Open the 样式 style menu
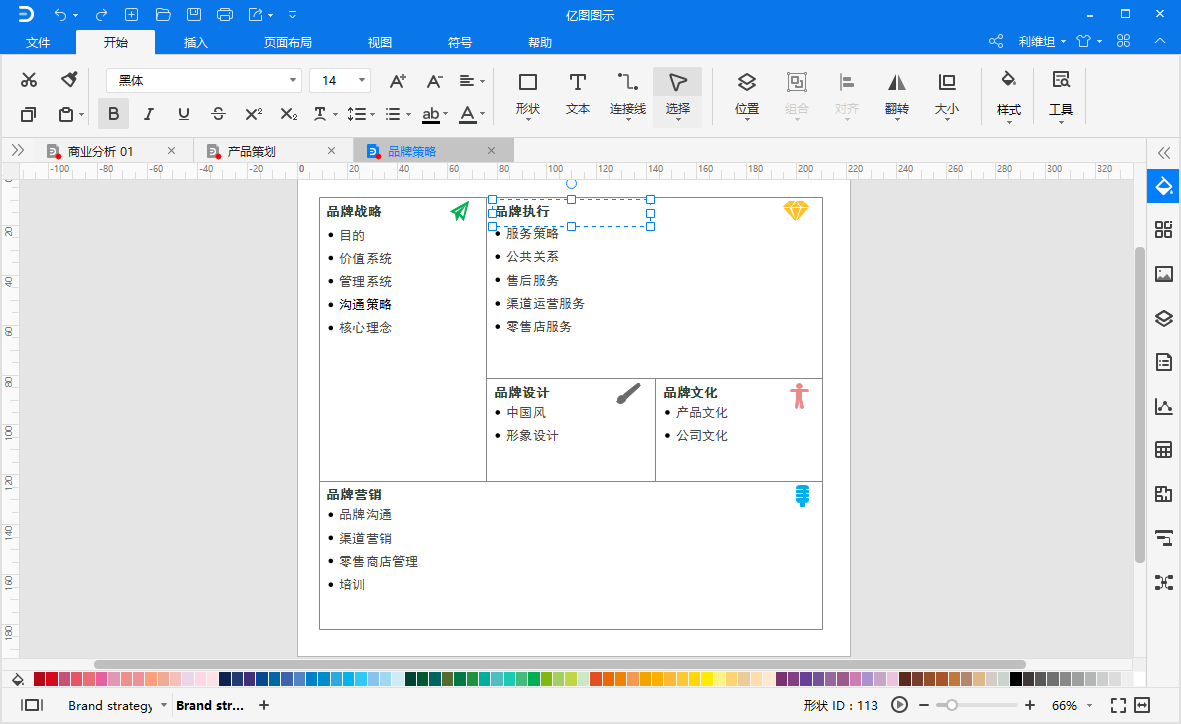 [1009, 96]
